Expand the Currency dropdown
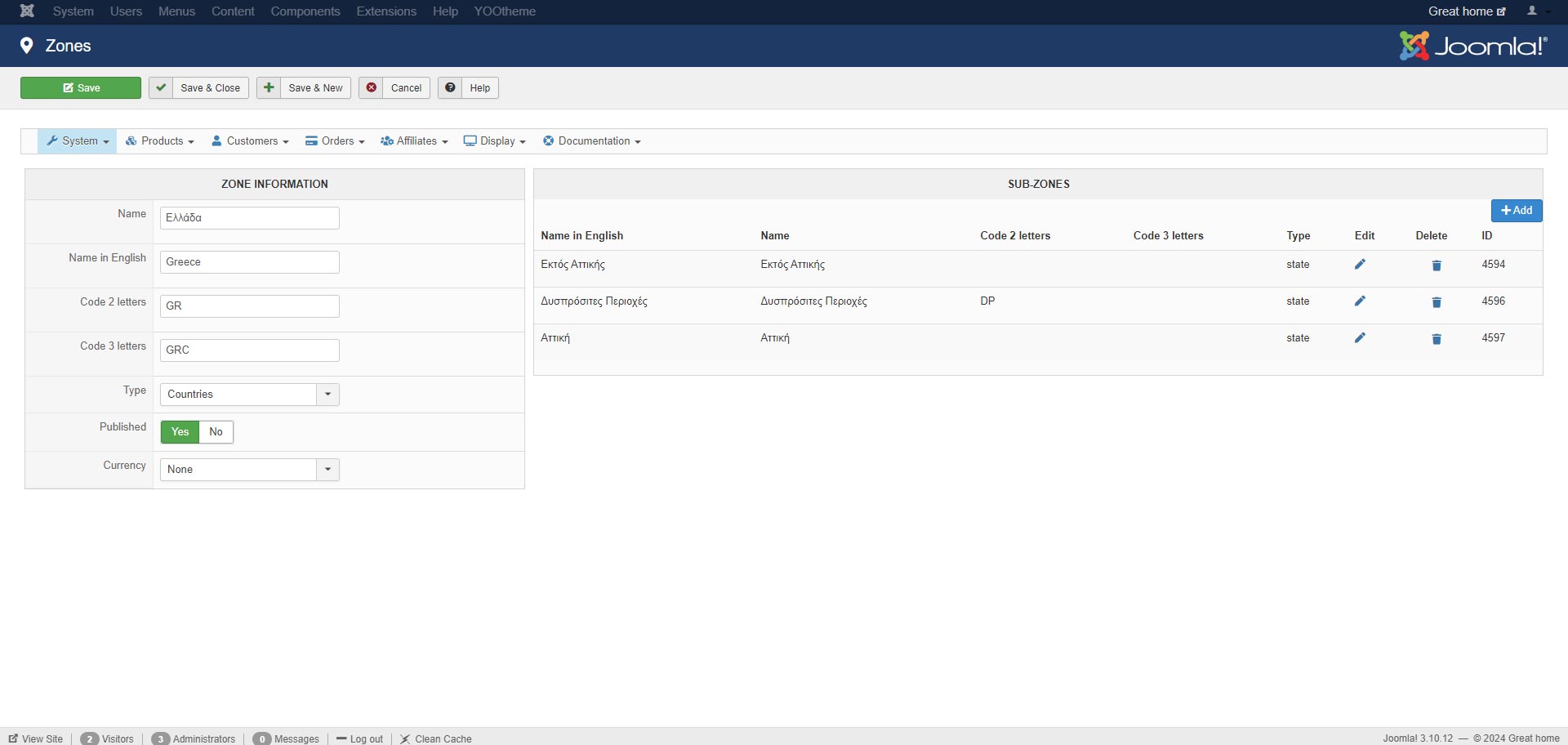This screenshot has height=745, width=1568. click(x=249, y=470)
